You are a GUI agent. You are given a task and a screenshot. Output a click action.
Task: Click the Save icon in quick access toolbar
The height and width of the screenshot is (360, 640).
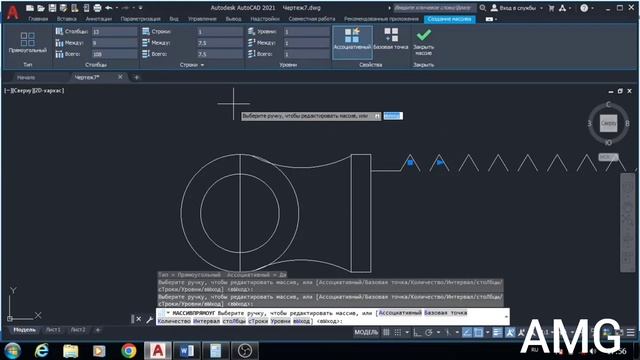(x=52, y=8)
